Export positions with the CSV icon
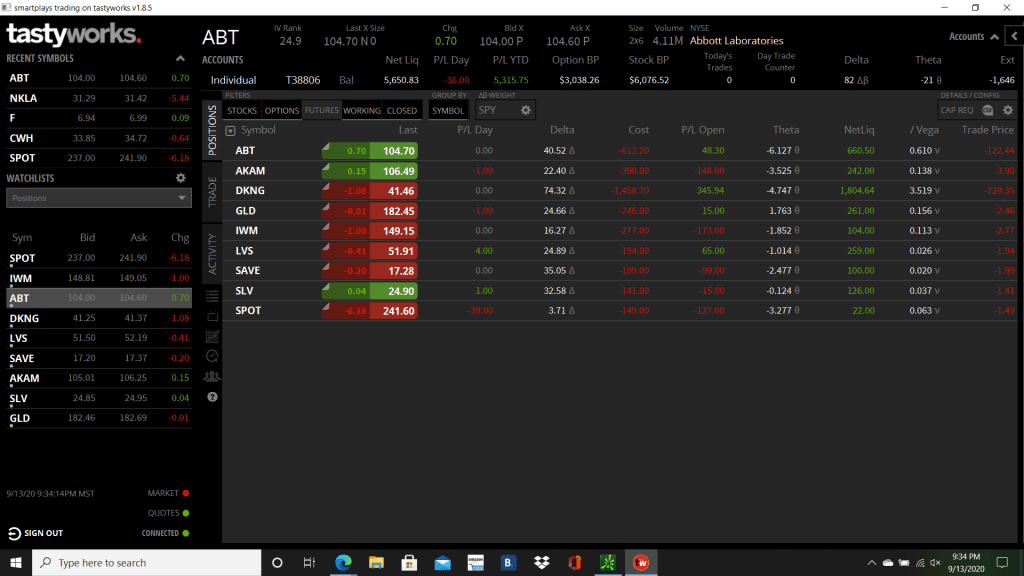 click(x=988, y=110)
